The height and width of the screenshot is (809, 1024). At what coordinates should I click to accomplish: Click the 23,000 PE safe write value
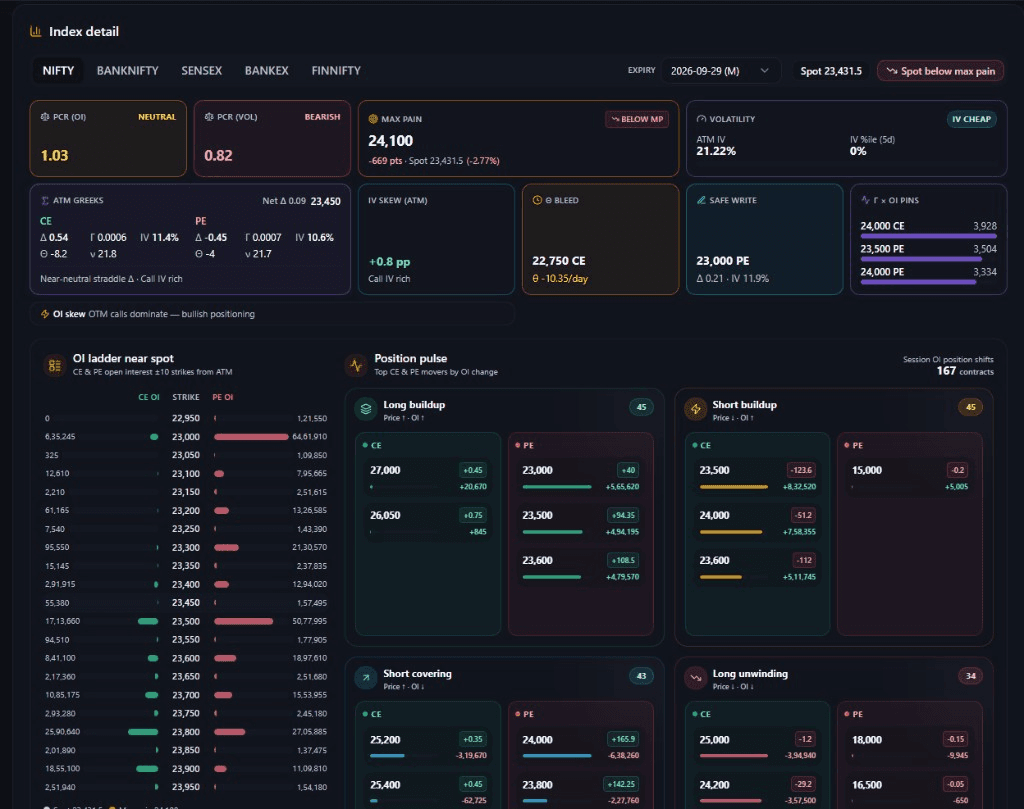[722, 261]
